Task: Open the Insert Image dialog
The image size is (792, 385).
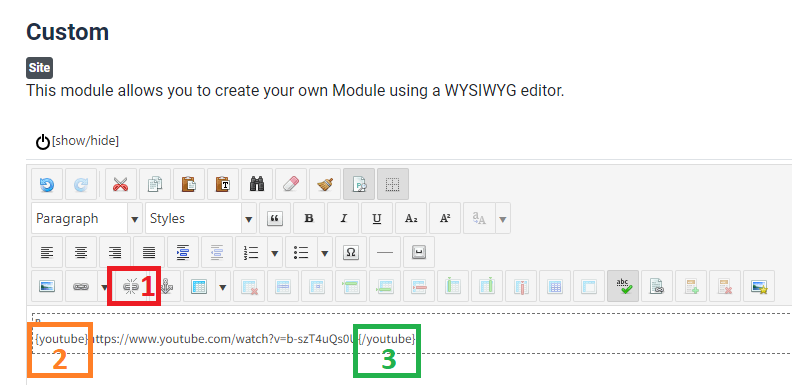Action: (x=47, y=286)
